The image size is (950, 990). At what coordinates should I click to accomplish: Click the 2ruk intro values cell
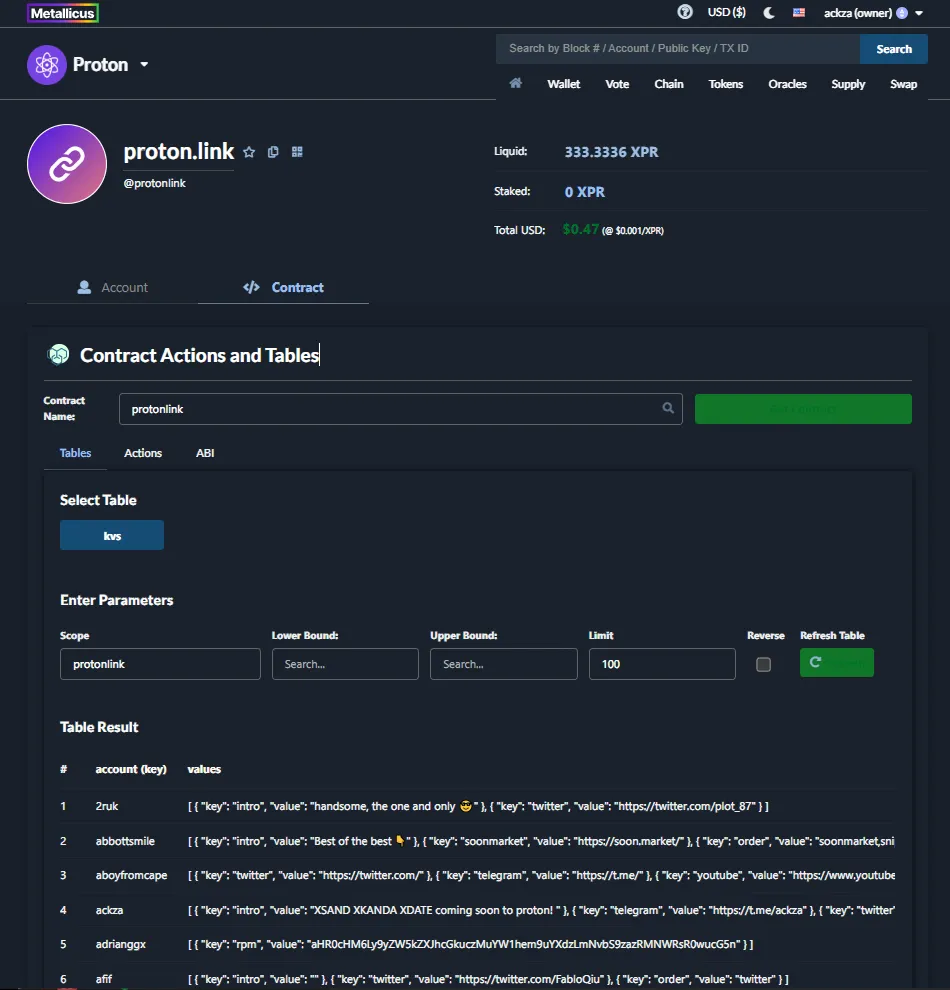(x=478, y=806)
